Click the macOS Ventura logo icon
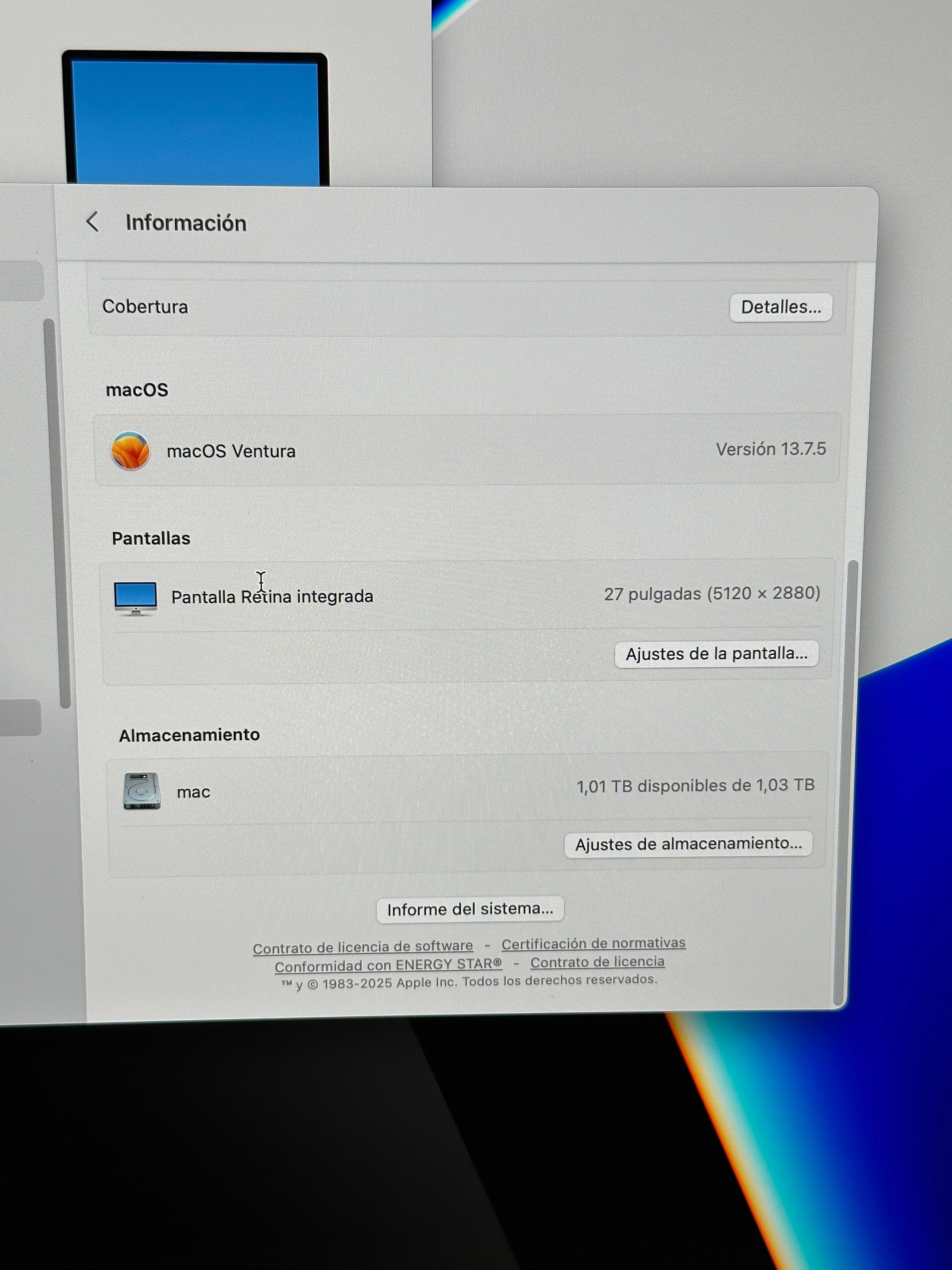Screen dimensions: 952x1270 tap(131, 451)
